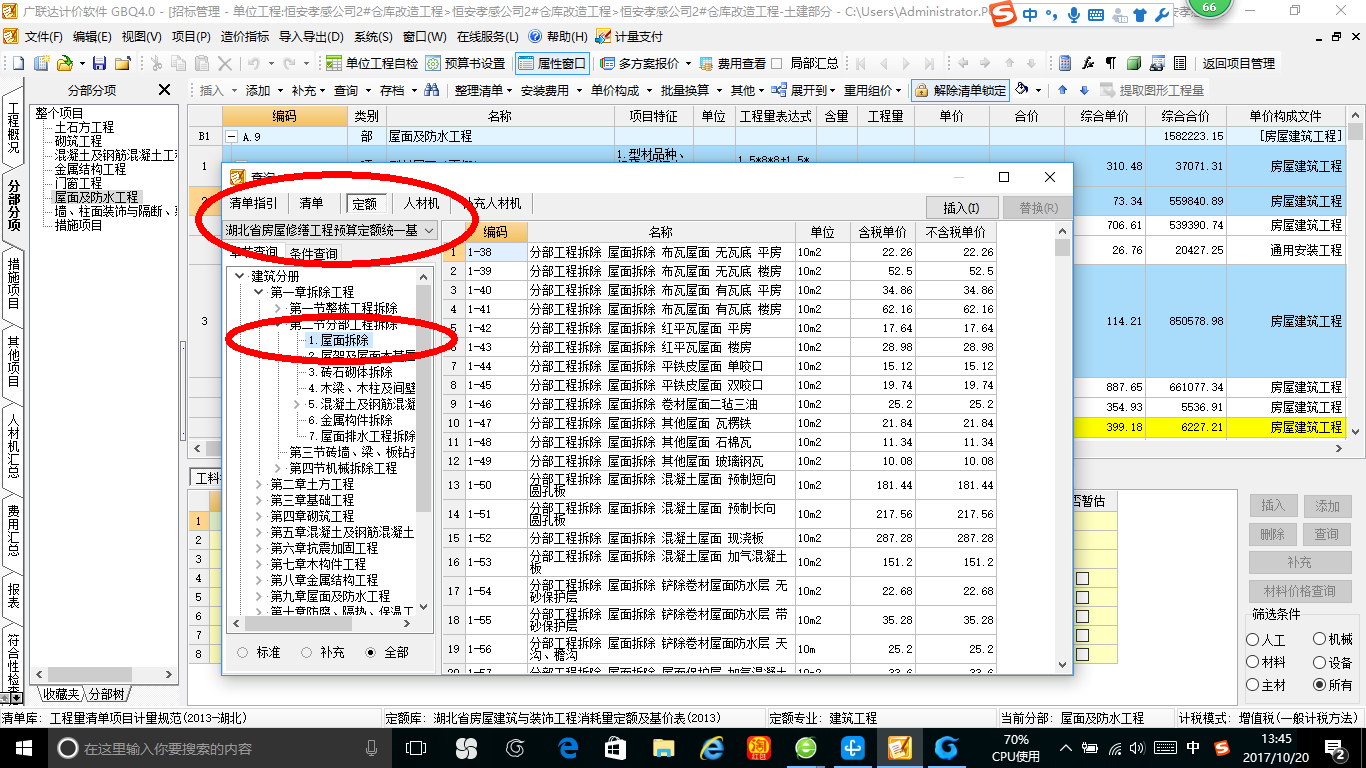Click the paint bucket fill color icon

pyautogui.click(x=1022, y=90)
